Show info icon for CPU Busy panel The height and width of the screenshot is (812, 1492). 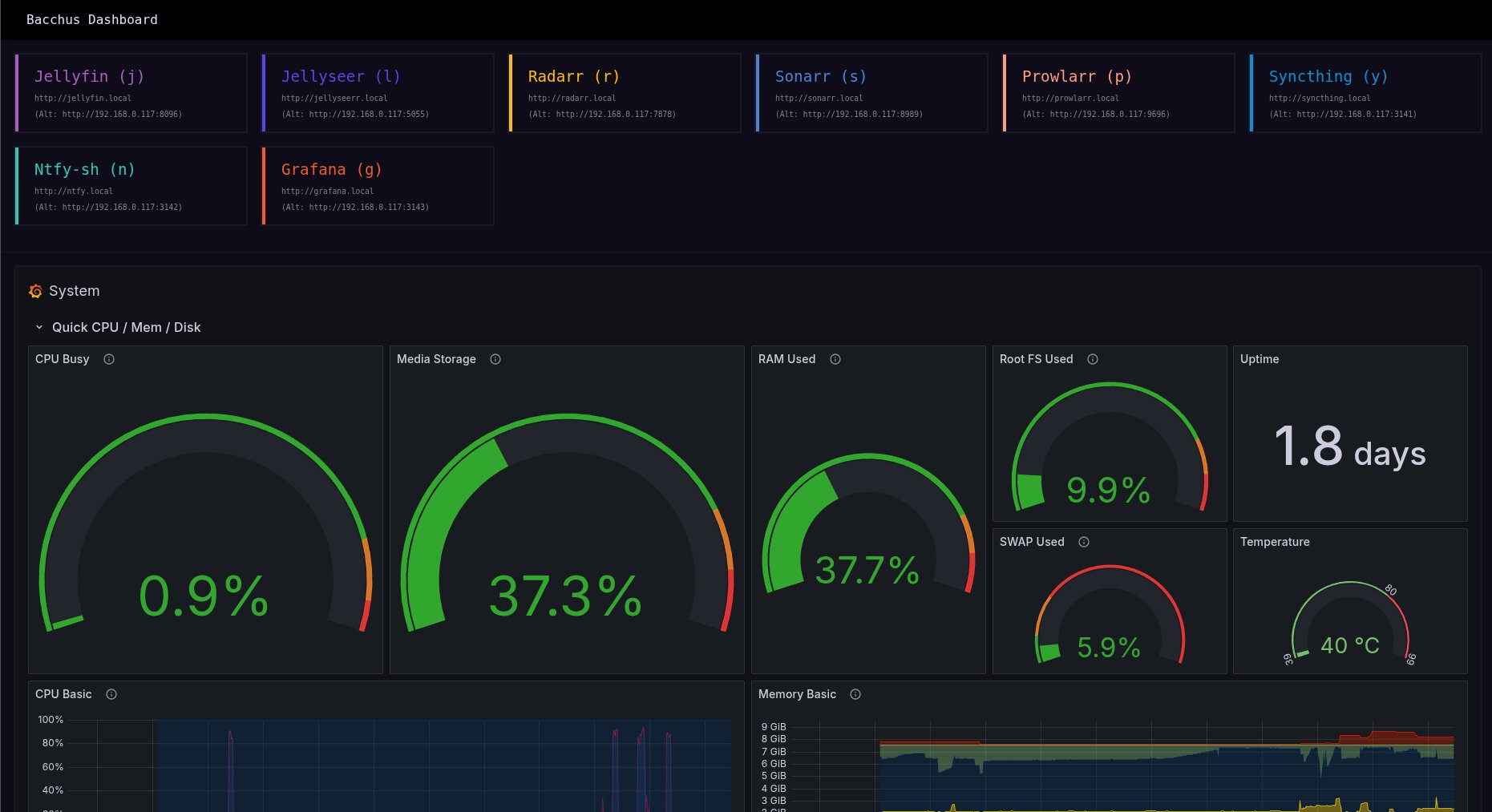[x=109, y=359]
